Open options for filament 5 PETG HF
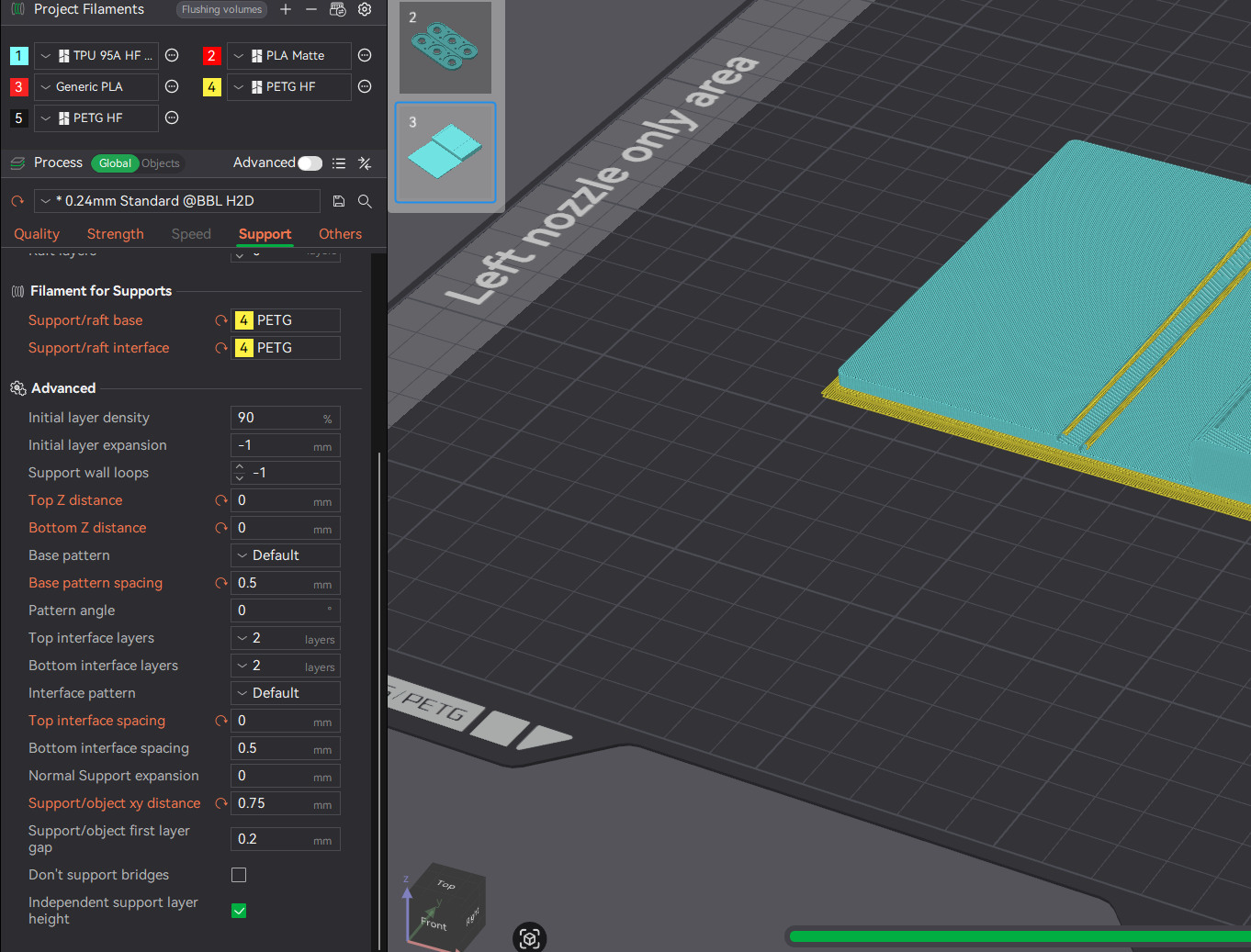 (172, 118)
